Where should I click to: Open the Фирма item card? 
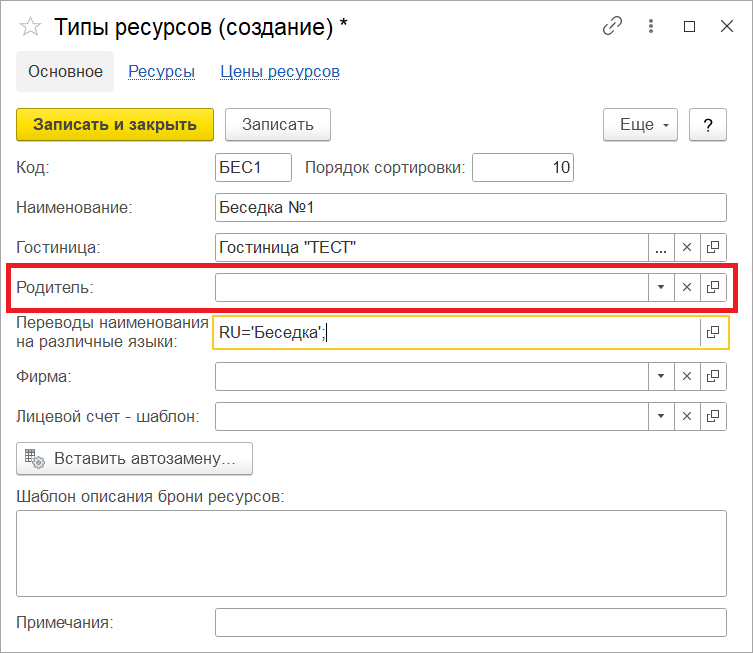click(713, 376)
